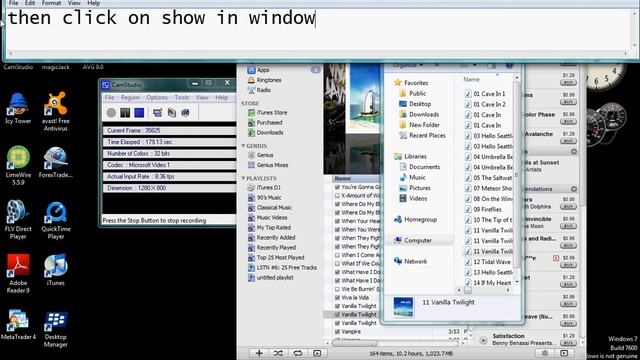Toggle the Viva la Vida song checkbox

[337, 298]
